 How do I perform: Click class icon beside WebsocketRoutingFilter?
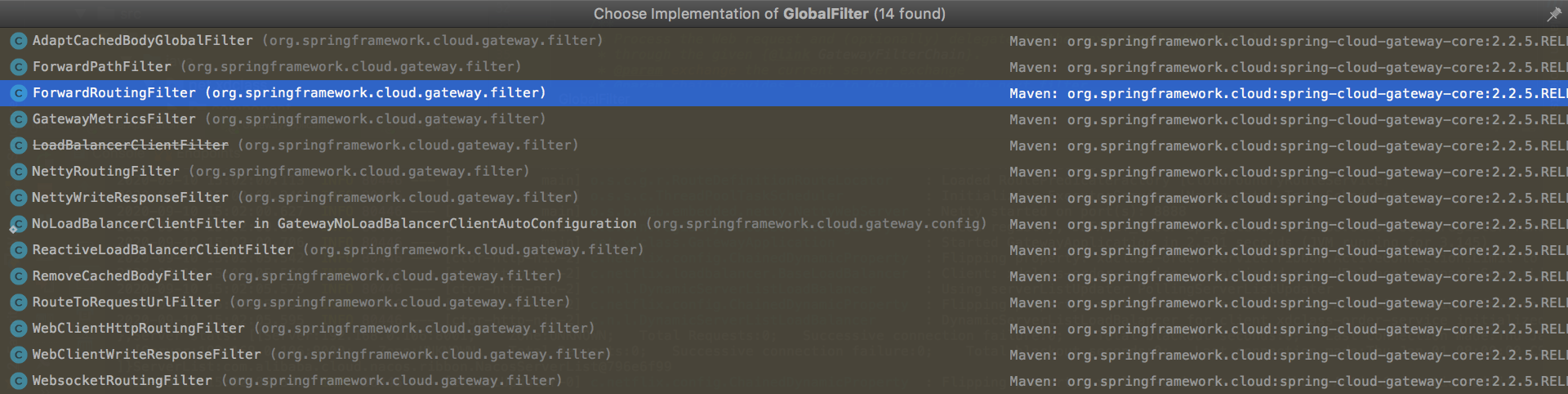18,381
